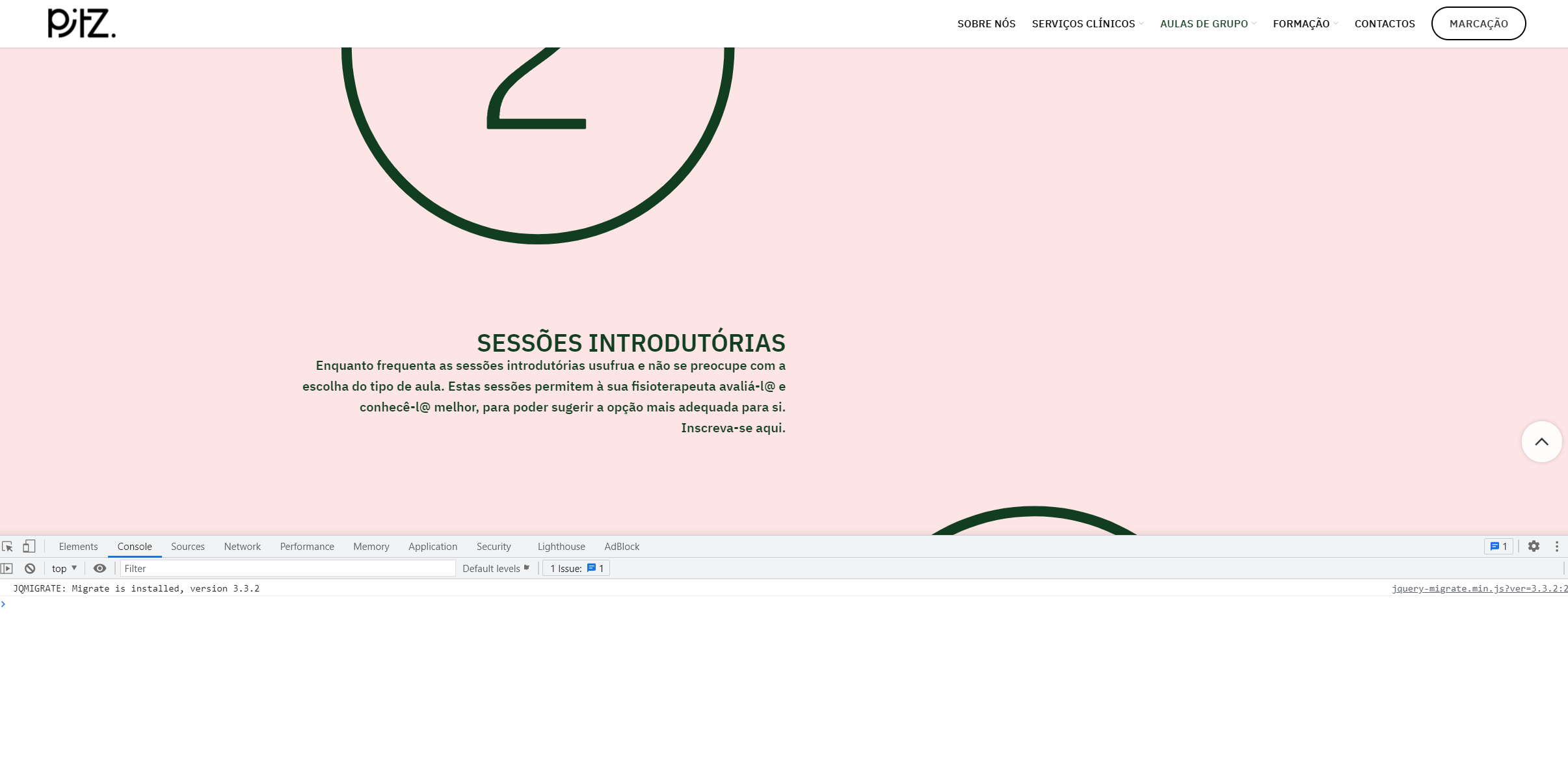Activate the inspect element picker icon
This screenshot has height=782, width=1568.
8,547
